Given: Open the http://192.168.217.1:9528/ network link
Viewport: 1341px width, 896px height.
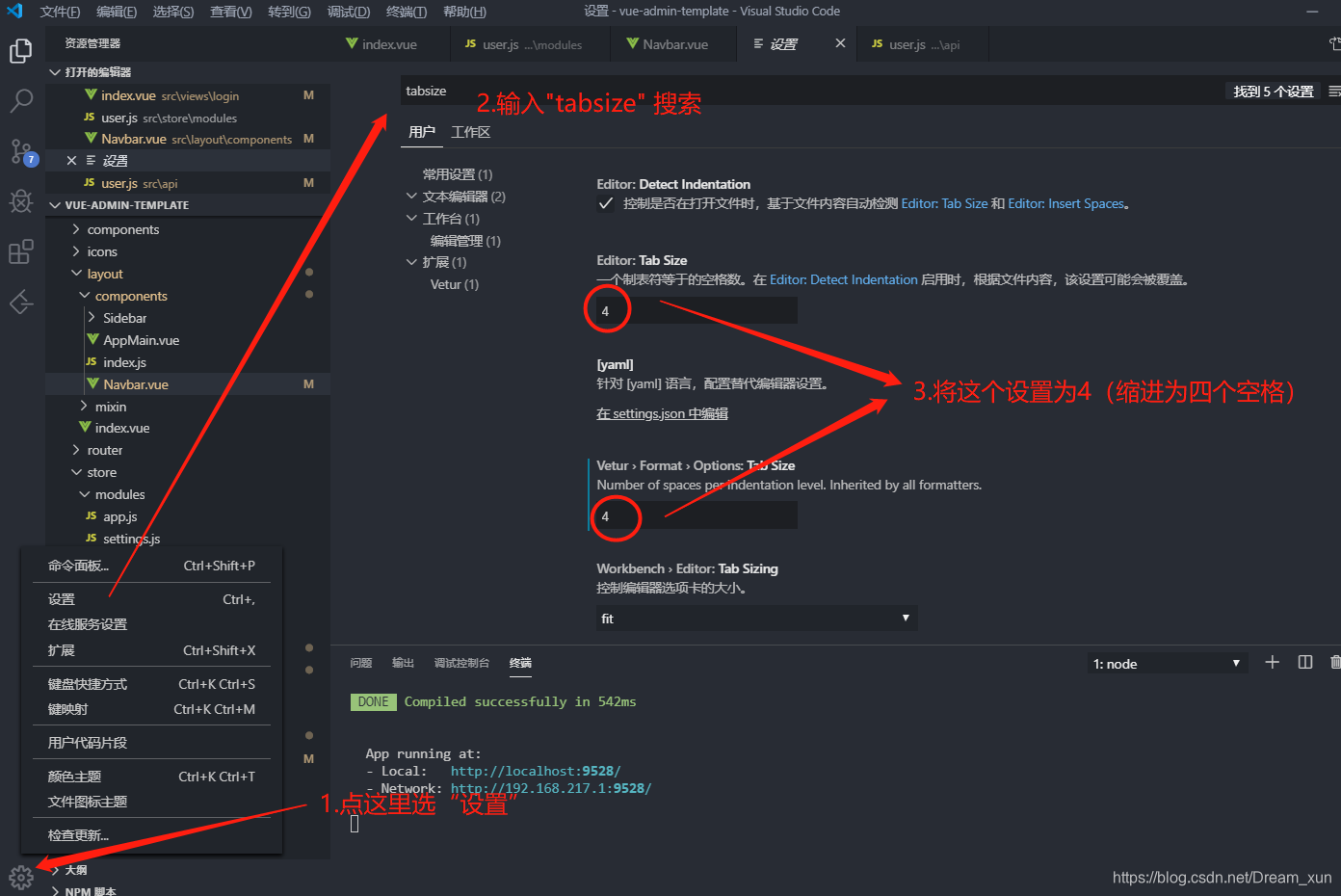Looking at the screenshot, I should [x=551, y=788].
